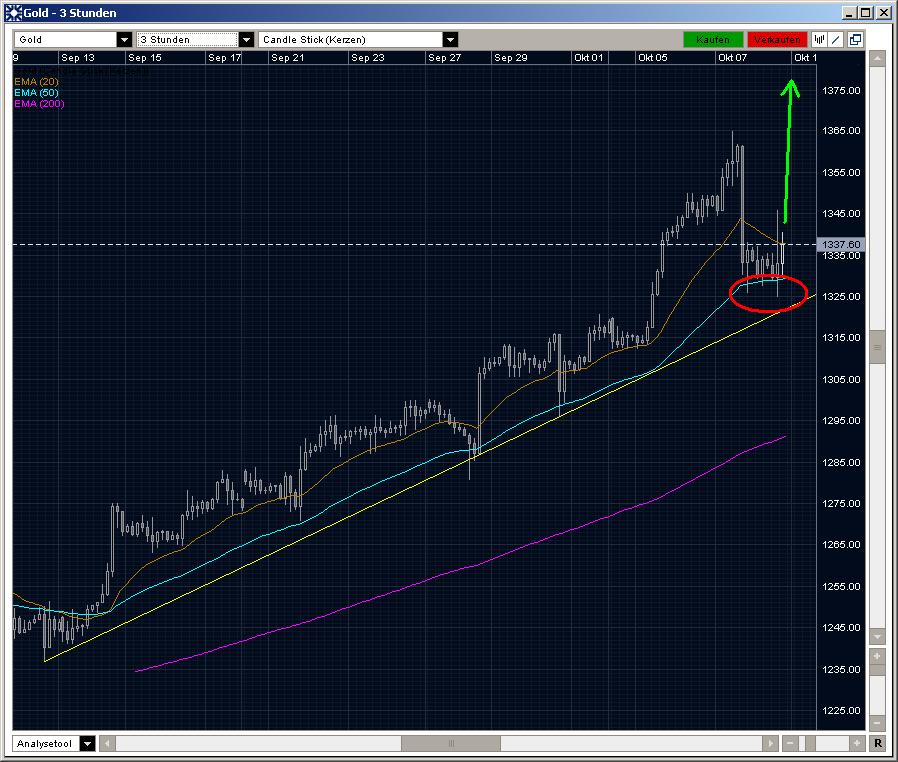Reset chart view with the R button

[x=877, y=744]
